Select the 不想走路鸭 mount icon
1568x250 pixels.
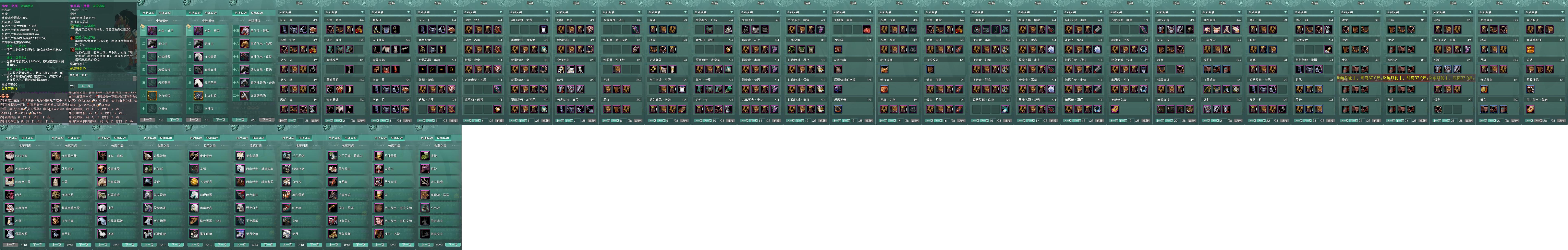click(10, 169)
